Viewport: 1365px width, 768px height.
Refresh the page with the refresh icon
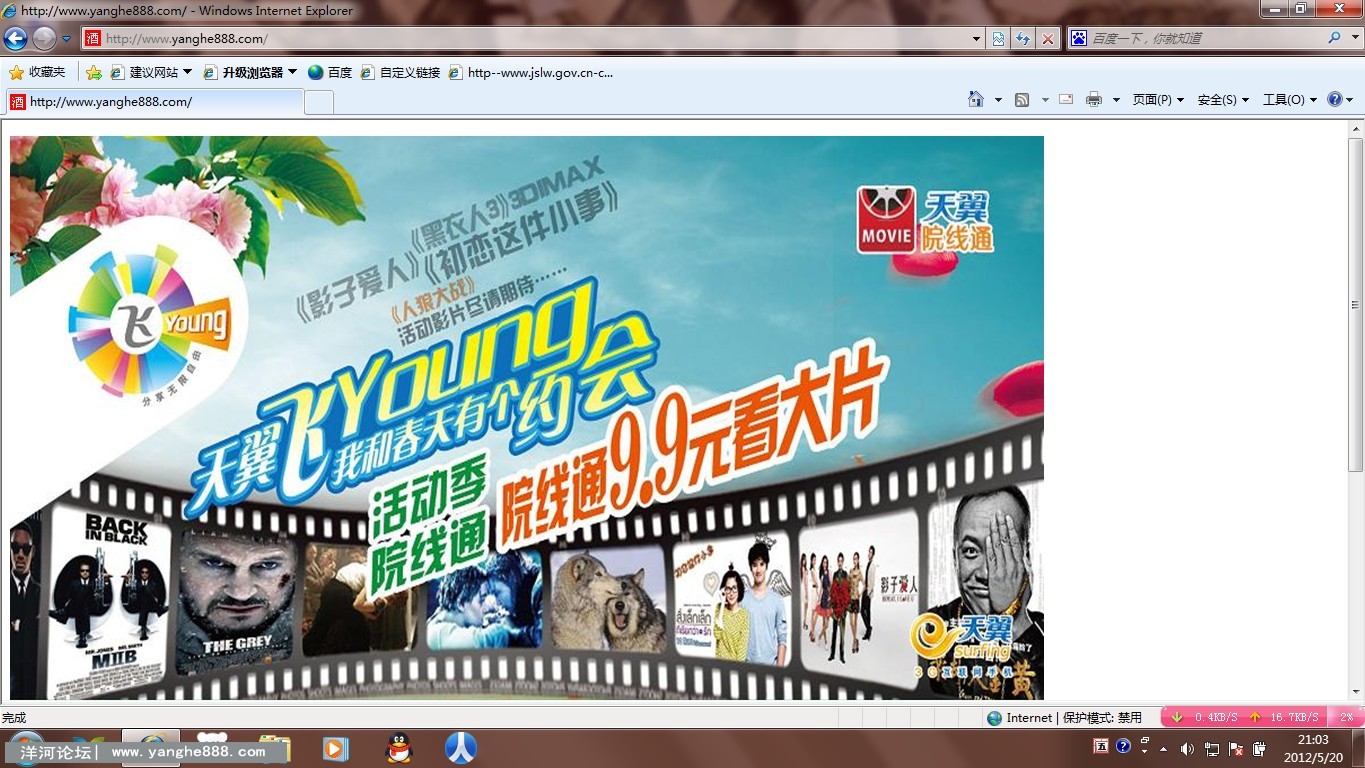click(1023, 39)
